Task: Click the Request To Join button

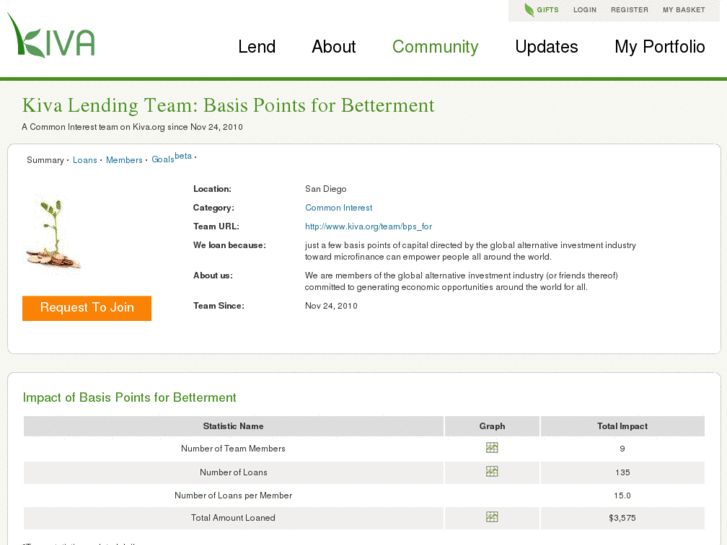Action: pyautogui.click(x=87, y=308)
